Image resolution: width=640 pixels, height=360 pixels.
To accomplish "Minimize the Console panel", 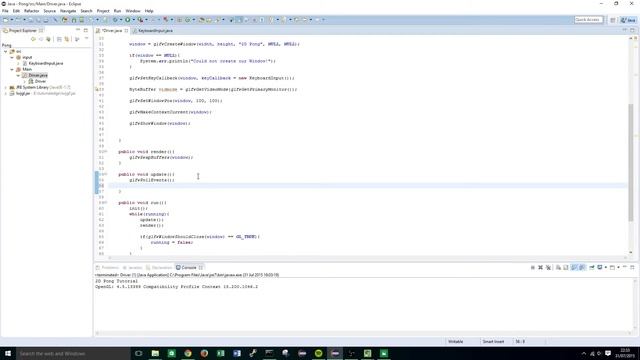I will tap(625, 267).
